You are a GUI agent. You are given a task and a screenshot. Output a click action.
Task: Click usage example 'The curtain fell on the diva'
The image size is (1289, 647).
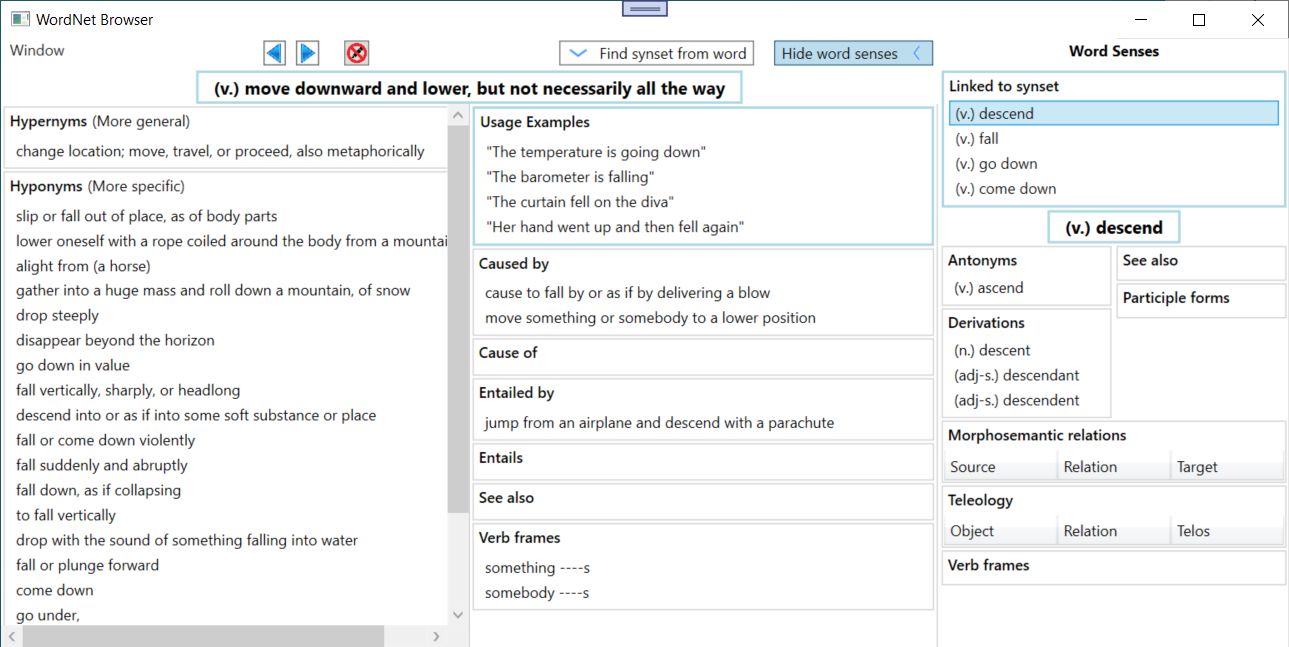point(580,202)
